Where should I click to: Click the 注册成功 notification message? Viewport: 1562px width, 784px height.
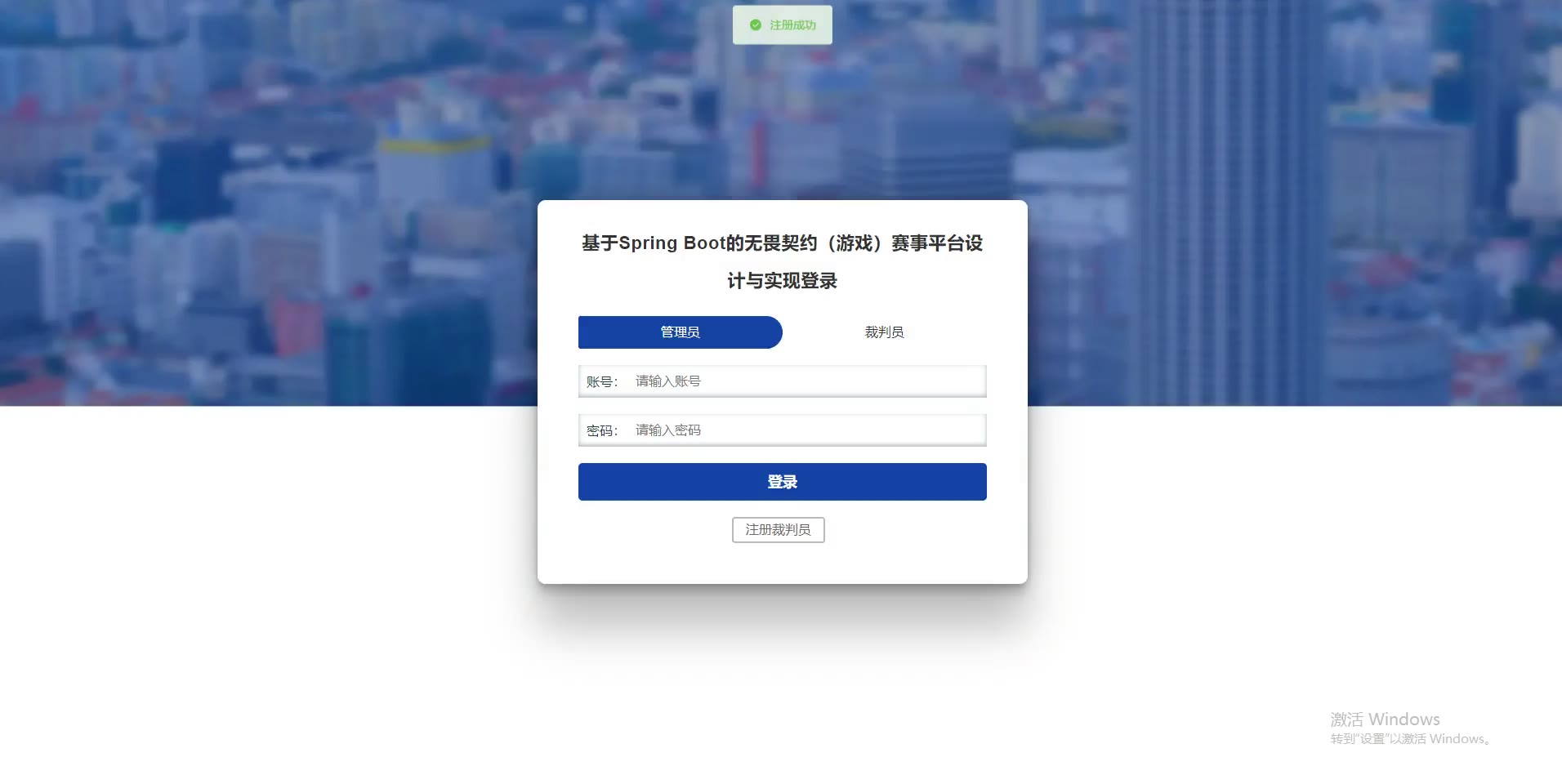pyautogui.click(x=783, y=25)
